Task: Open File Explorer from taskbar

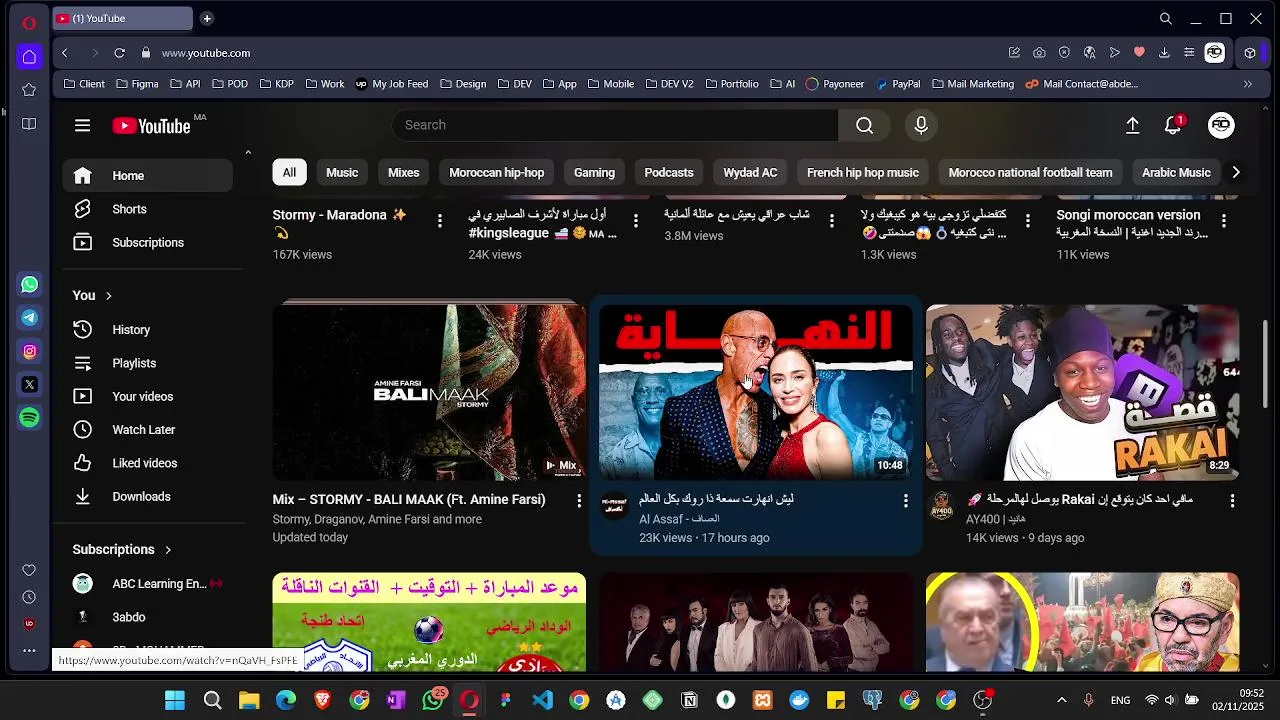Action: [x=249, y=700]
